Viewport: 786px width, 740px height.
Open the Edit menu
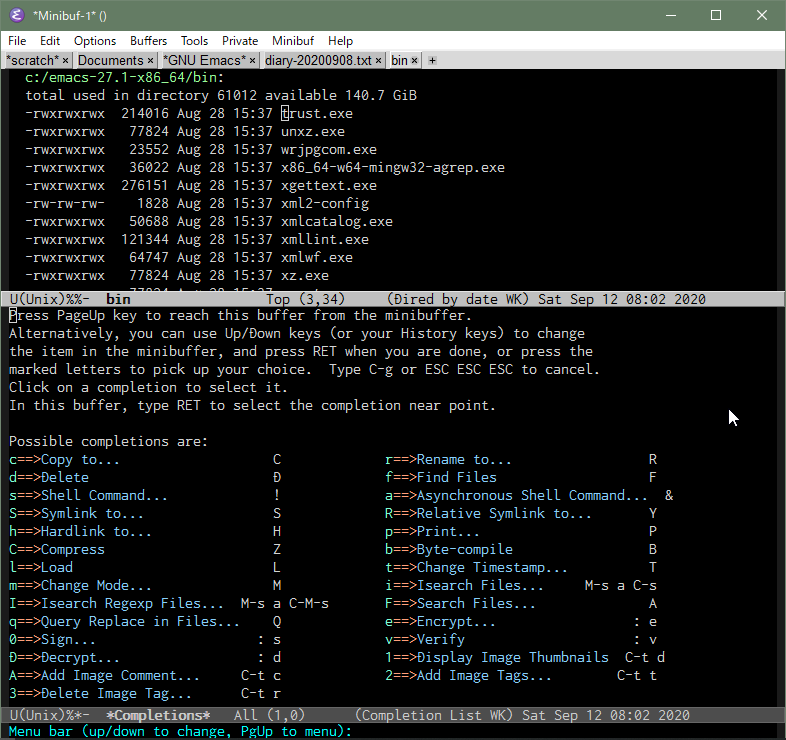pyautogui.click(x=50, y=41)
